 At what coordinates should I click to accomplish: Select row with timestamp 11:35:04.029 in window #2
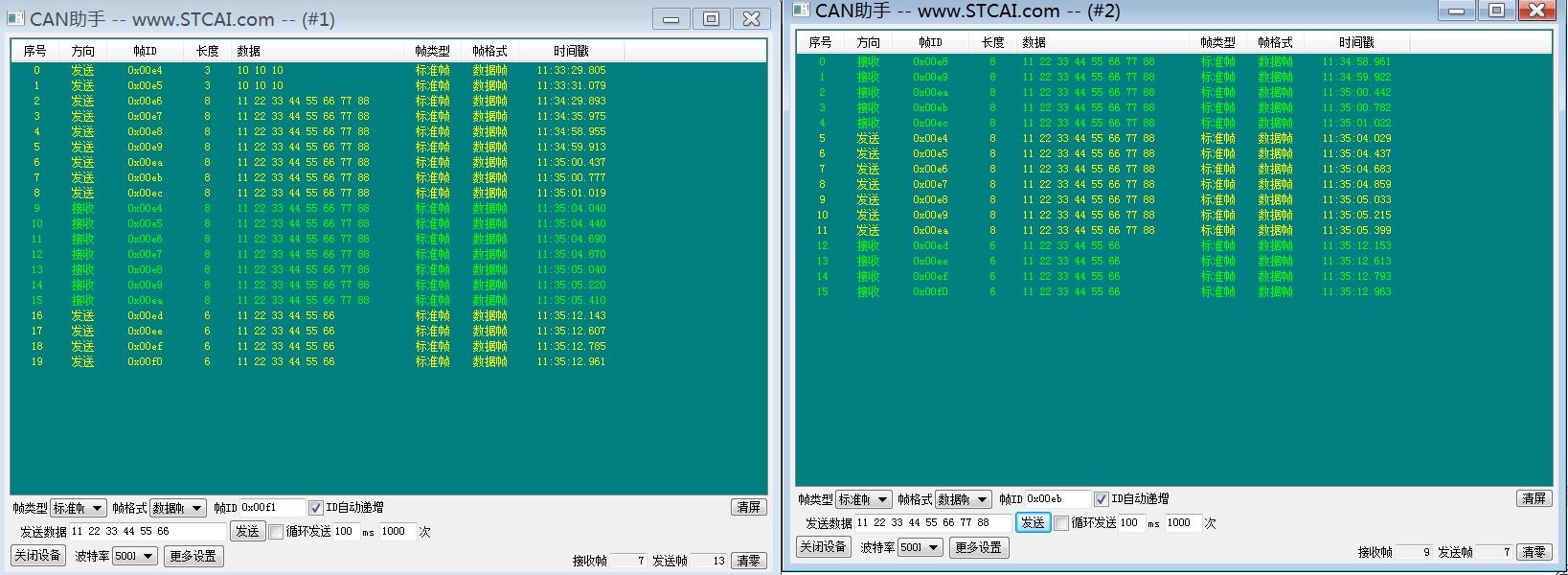1174,138
